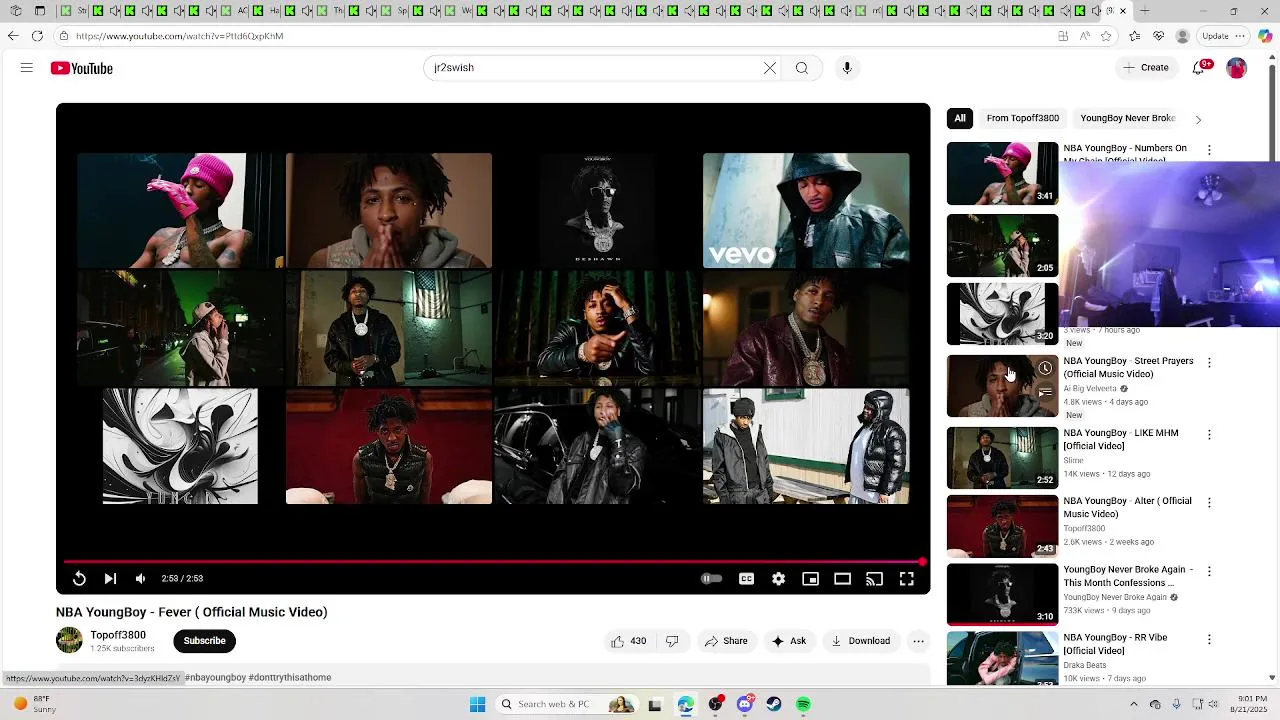Toggle subtitles closed captions
The image size is (1280, 720).
tap(747, 578)
